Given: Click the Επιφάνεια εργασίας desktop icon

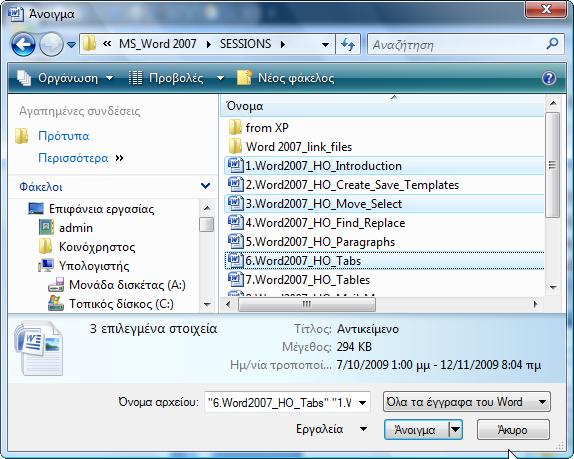Looking at the screenshot, I should click(x=36, y=209).
